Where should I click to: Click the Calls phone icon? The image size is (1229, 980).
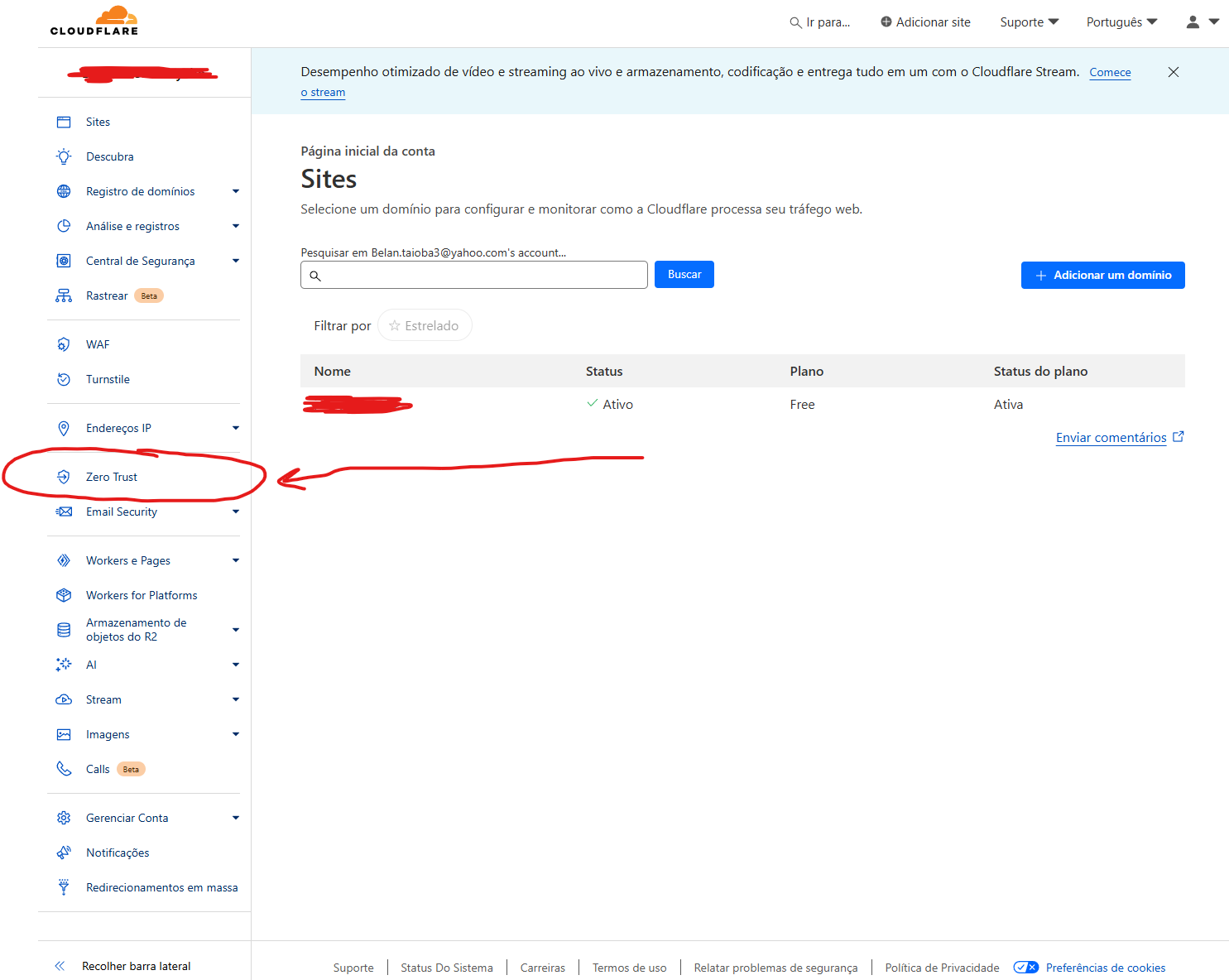[x=64, y=769]
